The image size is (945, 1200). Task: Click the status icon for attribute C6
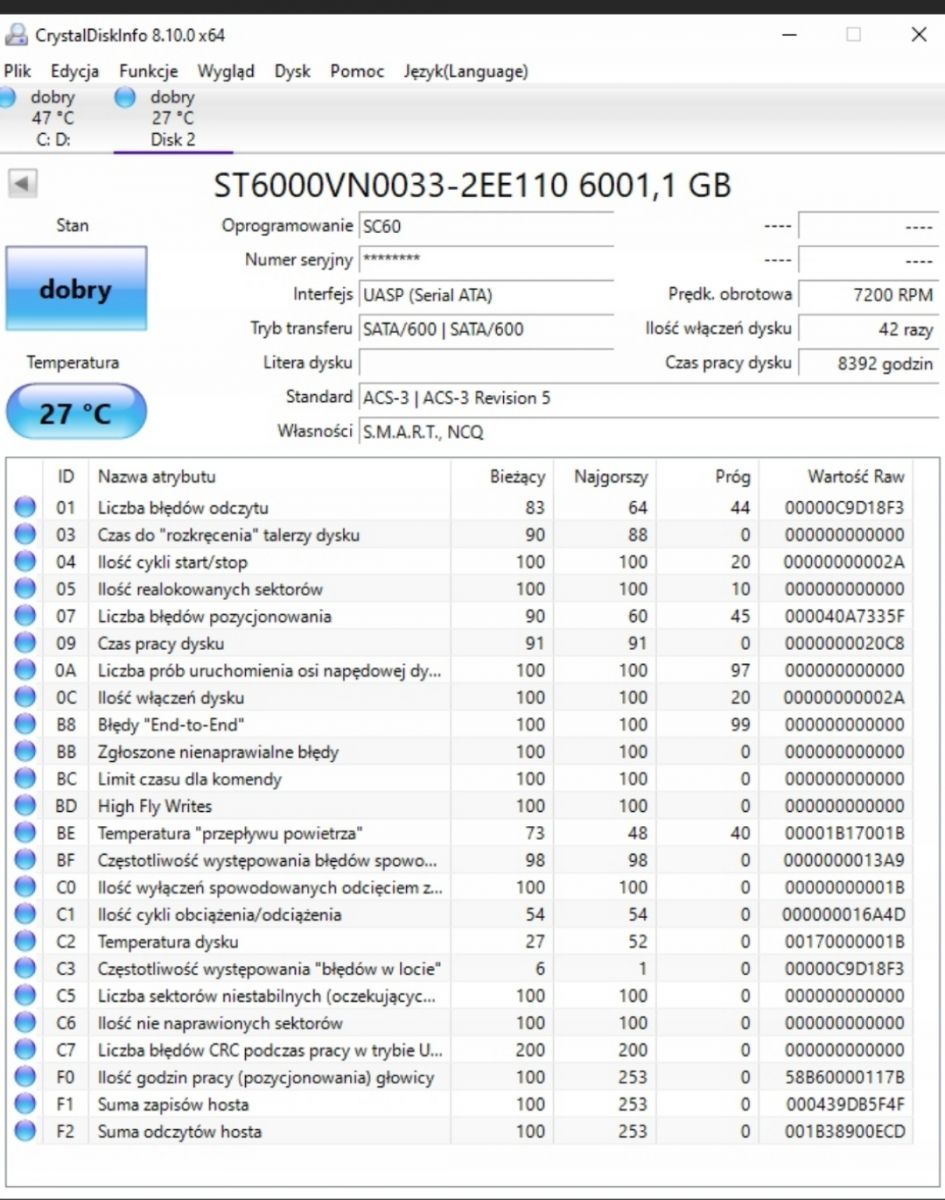pos(24,1023)
